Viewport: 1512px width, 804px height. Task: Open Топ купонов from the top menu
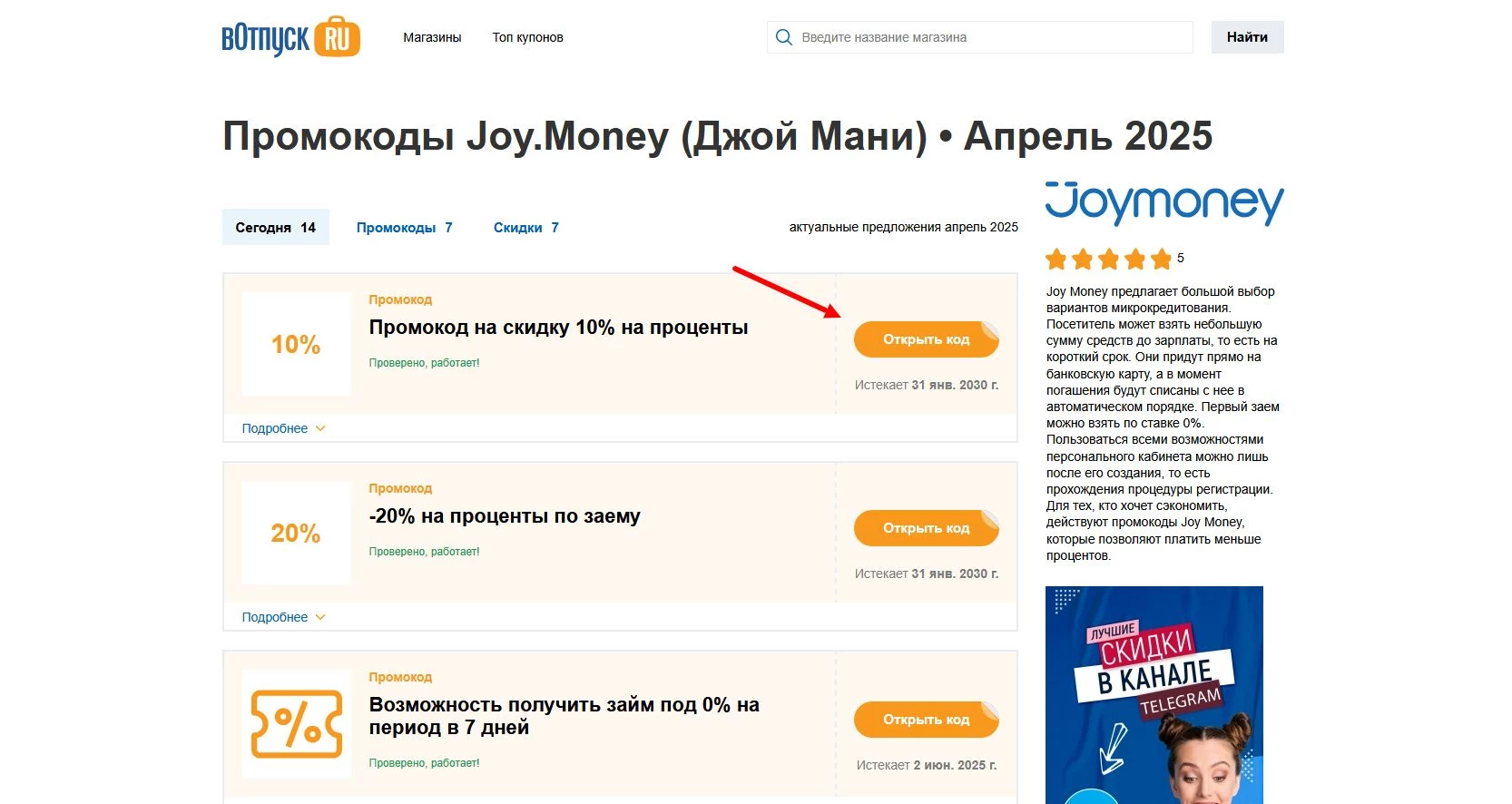[527, 37]
